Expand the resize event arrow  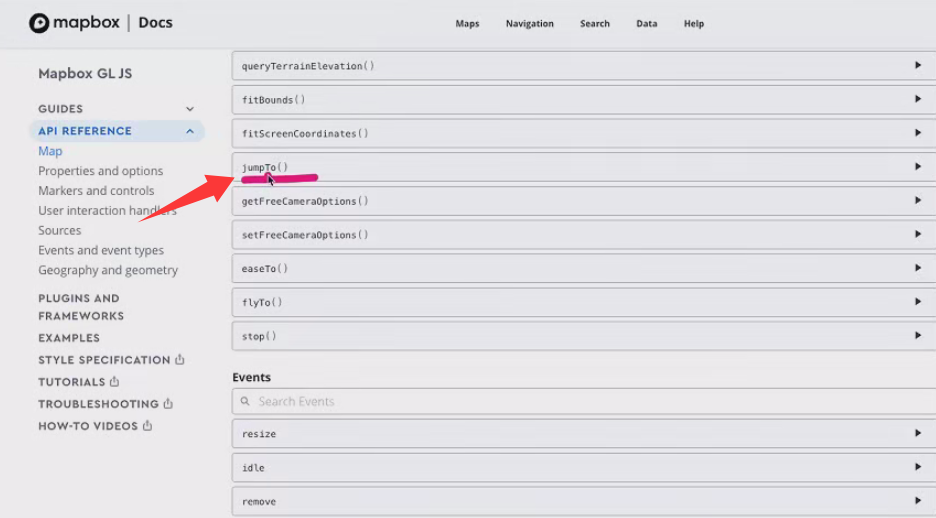[x=918, y=433]
